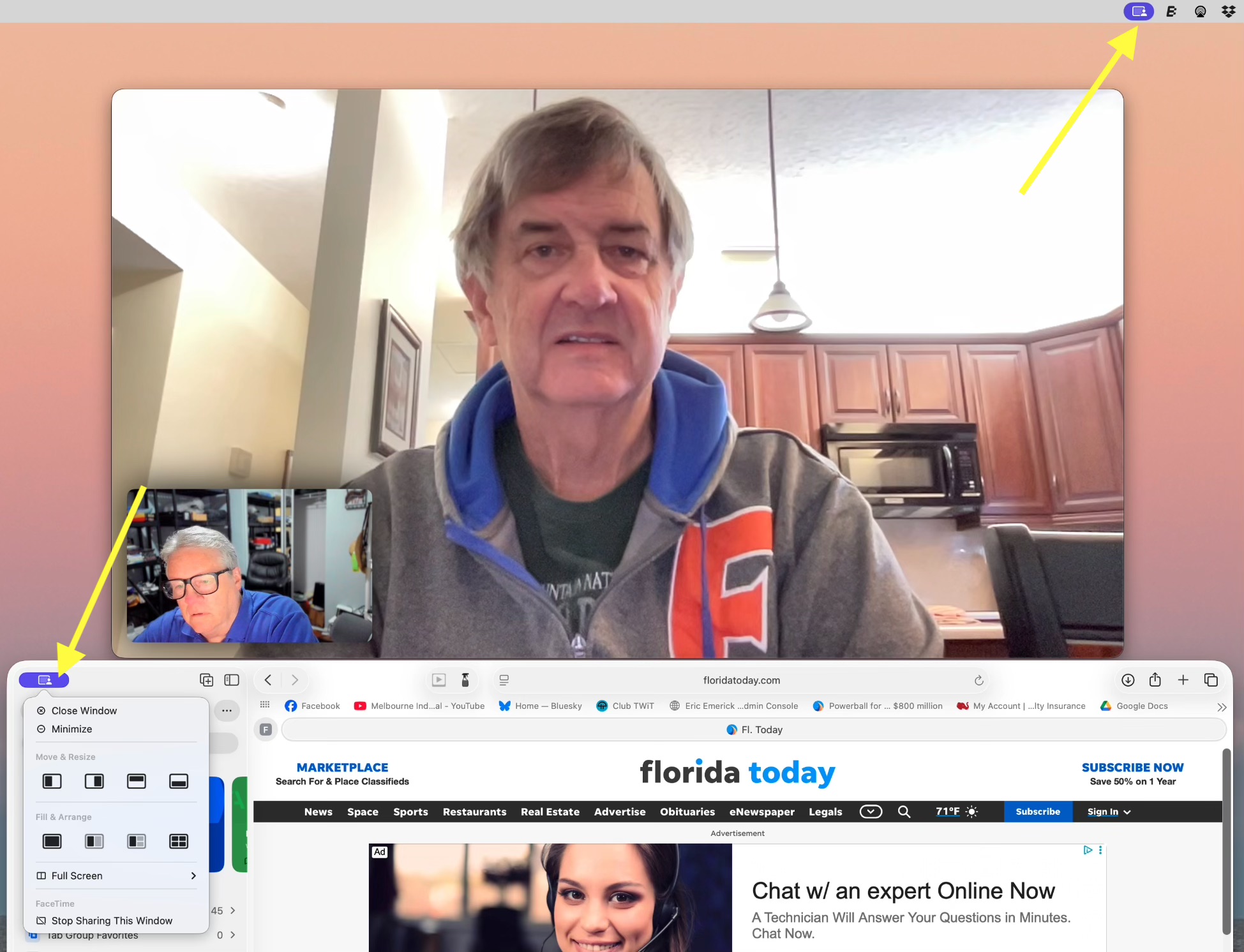Viewport: 1244px width, 952px height.
Task: Click the floridatoday.com address field
Action: (740, 680)
